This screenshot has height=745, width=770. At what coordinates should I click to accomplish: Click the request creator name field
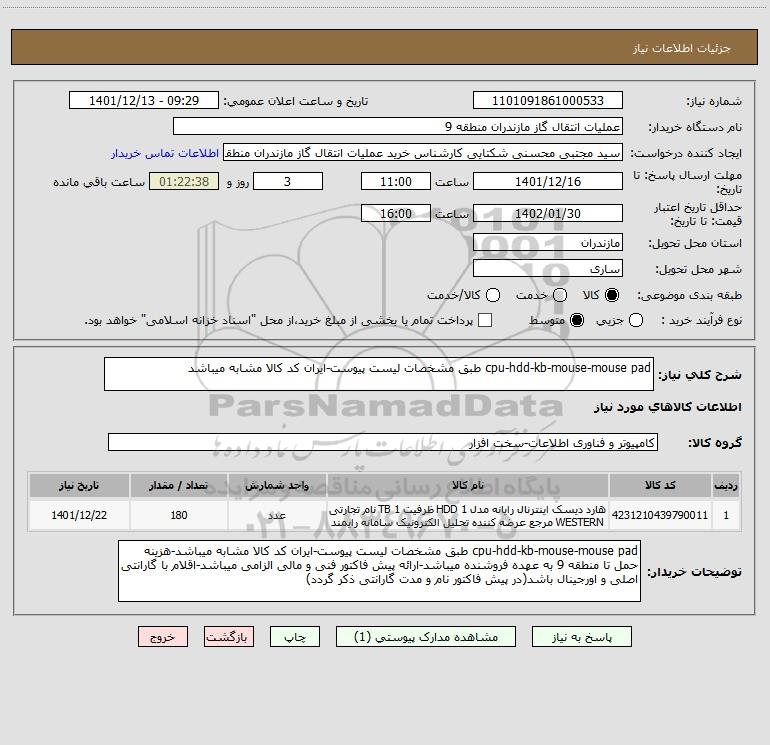(x=423, y=153)
